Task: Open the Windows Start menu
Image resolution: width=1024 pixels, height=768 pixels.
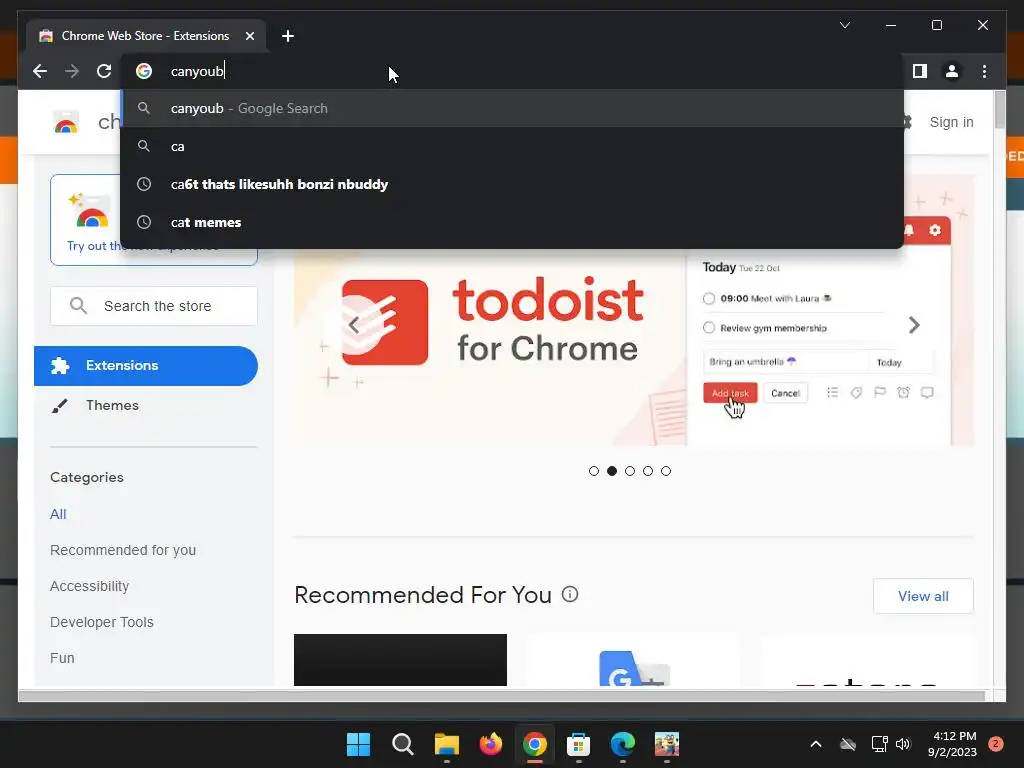Action: 358,744
